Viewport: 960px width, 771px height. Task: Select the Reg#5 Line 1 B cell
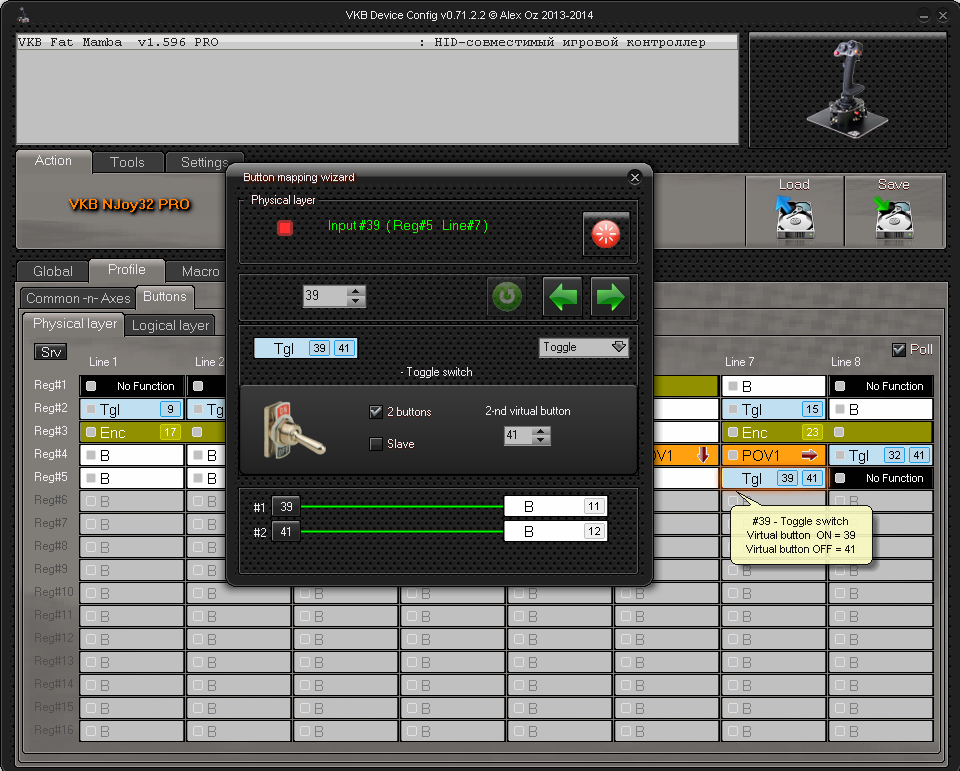point(132,478)
